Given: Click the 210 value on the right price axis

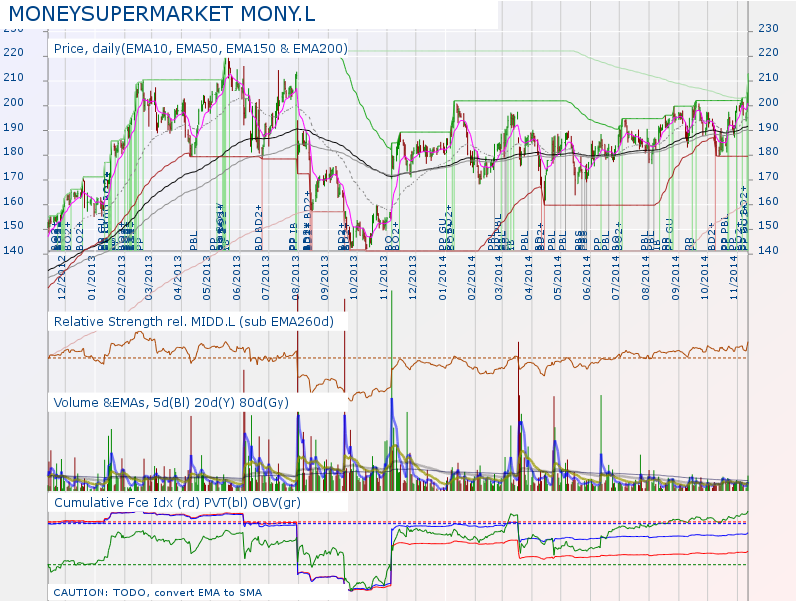Looking at the screenshot, I should coord(769,78).
